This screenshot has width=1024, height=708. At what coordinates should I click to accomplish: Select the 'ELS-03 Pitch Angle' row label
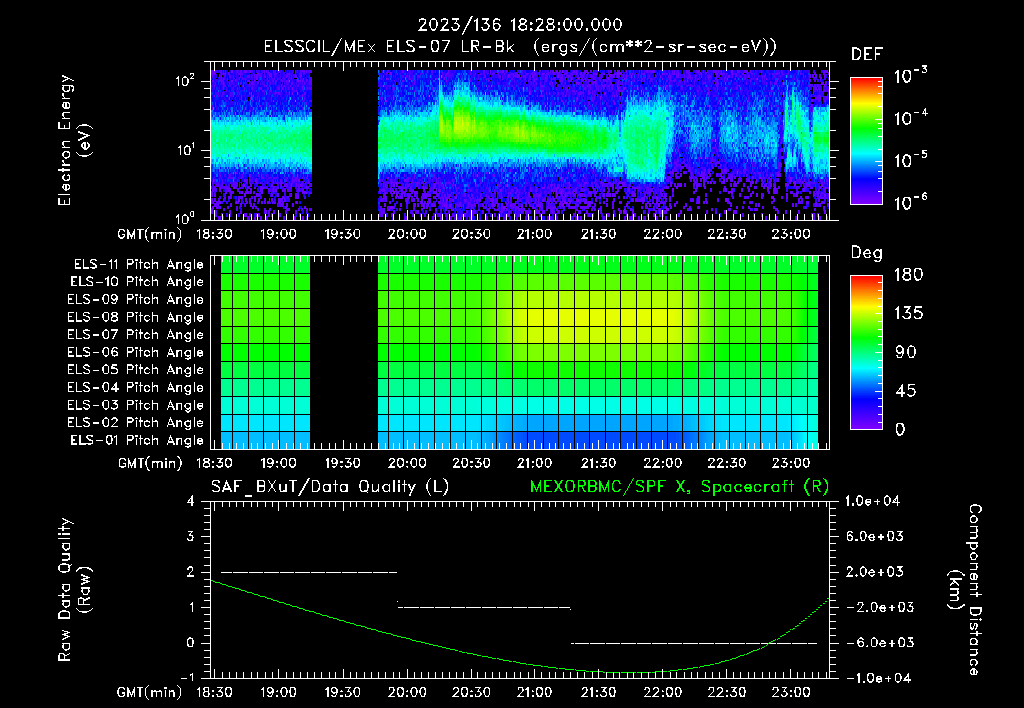136,405
